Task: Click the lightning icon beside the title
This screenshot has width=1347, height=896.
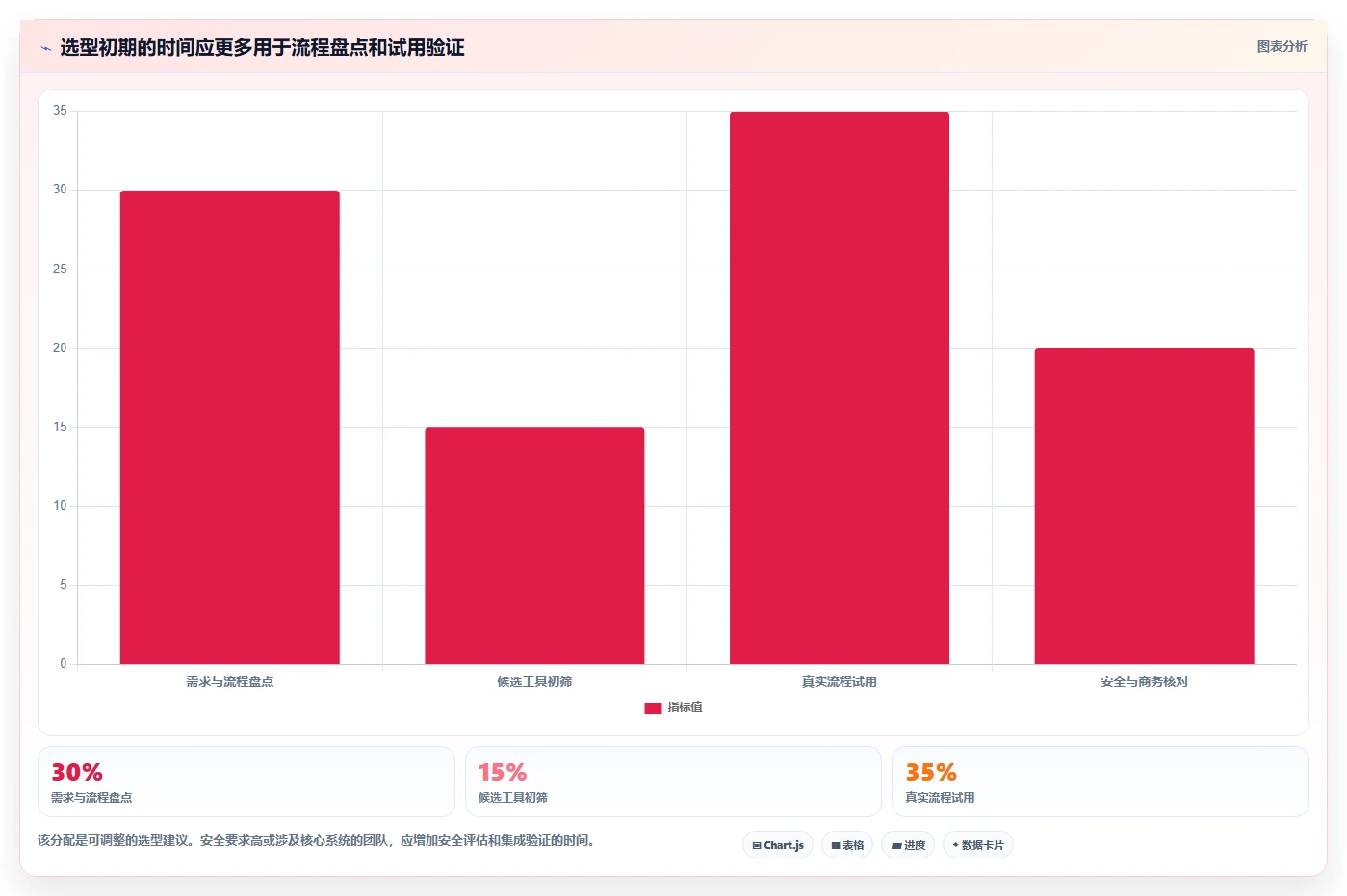Action: 45,48
